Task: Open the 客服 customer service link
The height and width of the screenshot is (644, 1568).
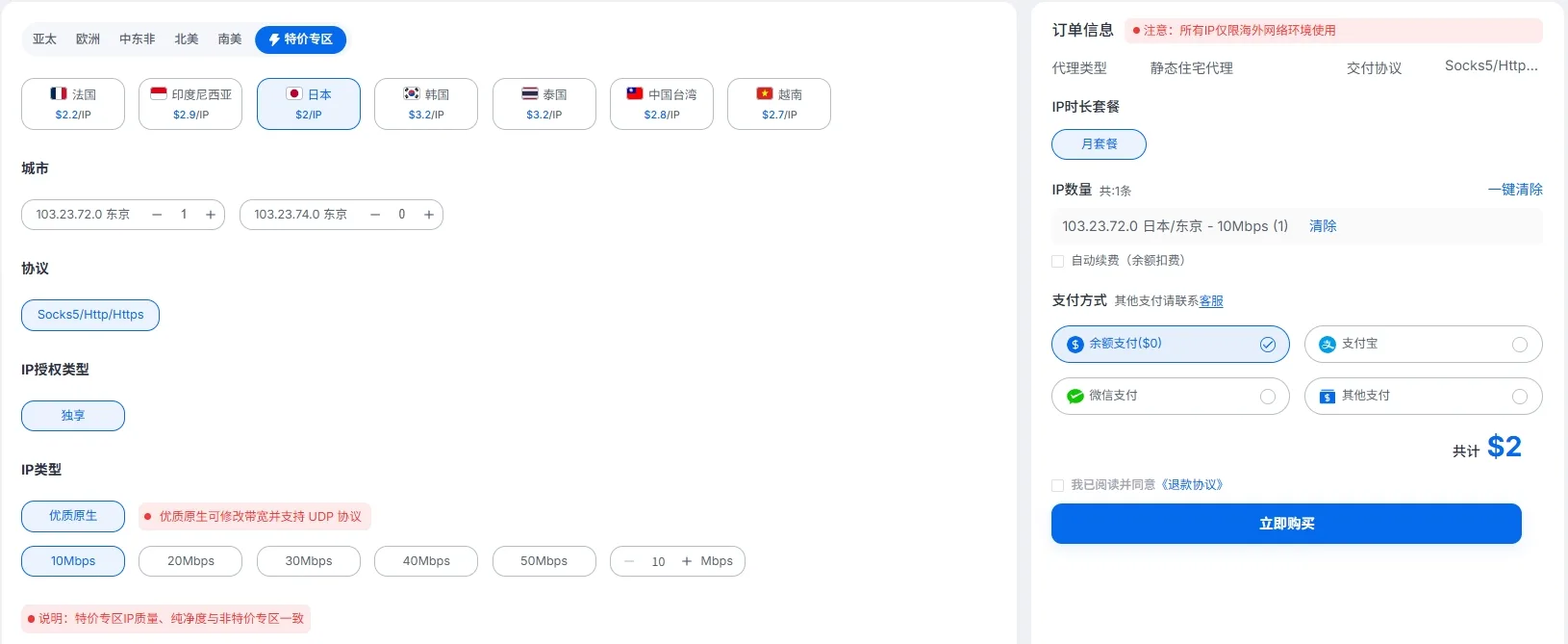Action: (x=1211, y=301)
